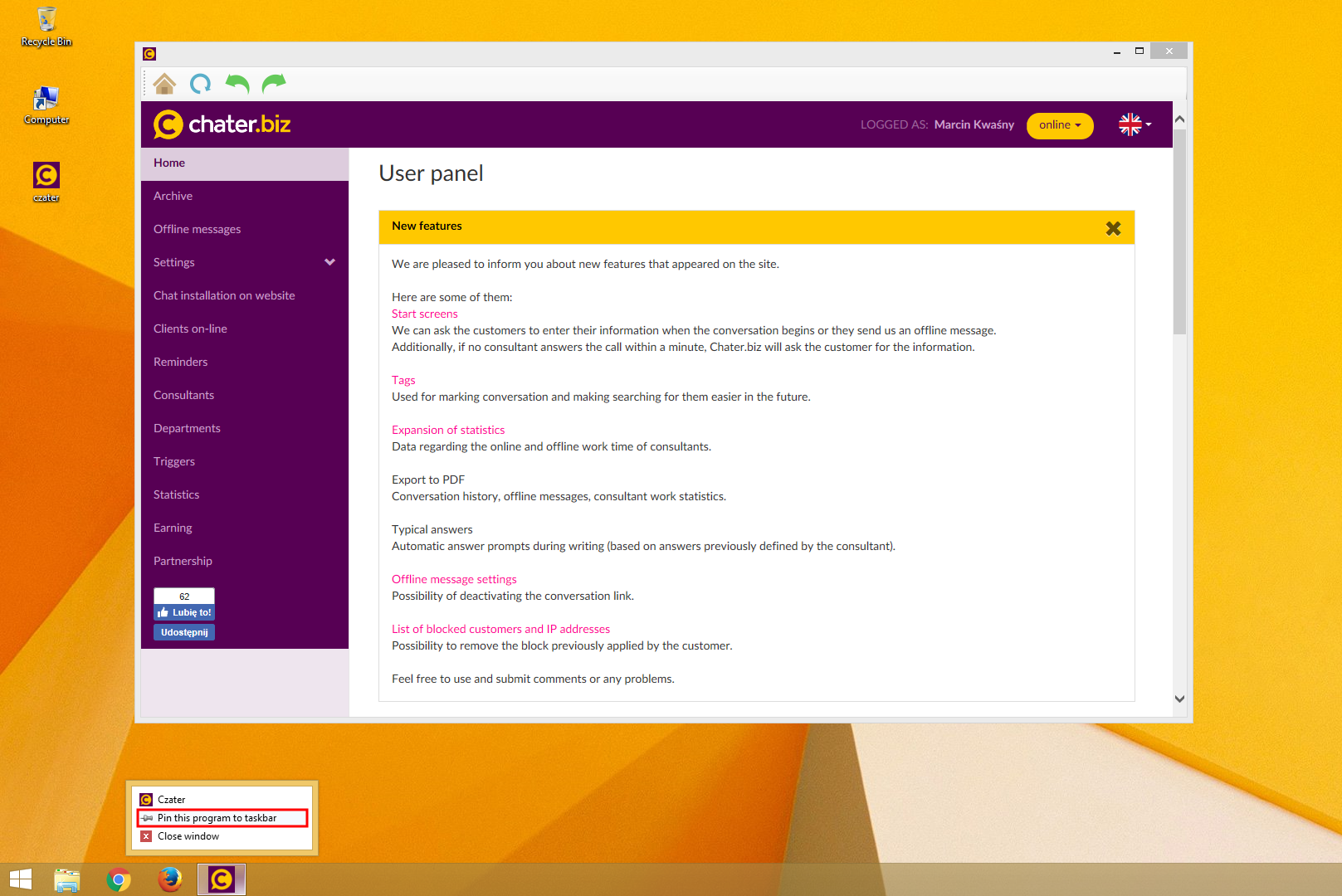Open Firefox from taskbar
The height and width of the screenshot is (896, 1342).
tap(170, 879)
